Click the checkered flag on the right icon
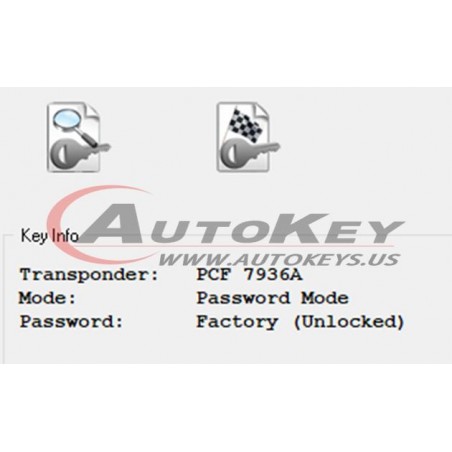This screenshot has width=452, height=452. coord(245,125)
